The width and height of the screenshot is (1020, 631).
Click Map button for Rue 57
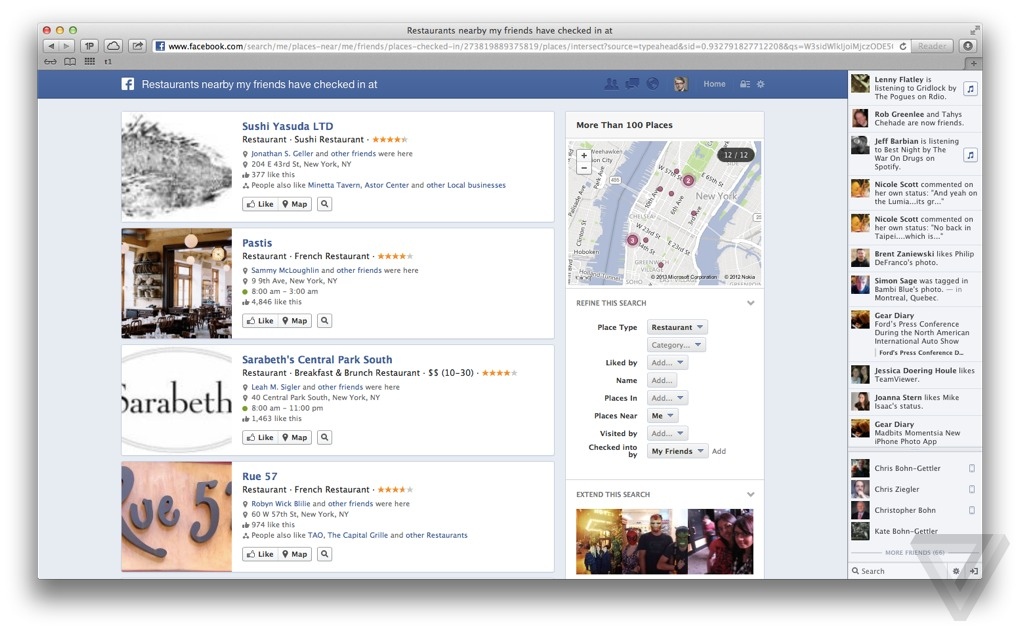tap(295, 554)
